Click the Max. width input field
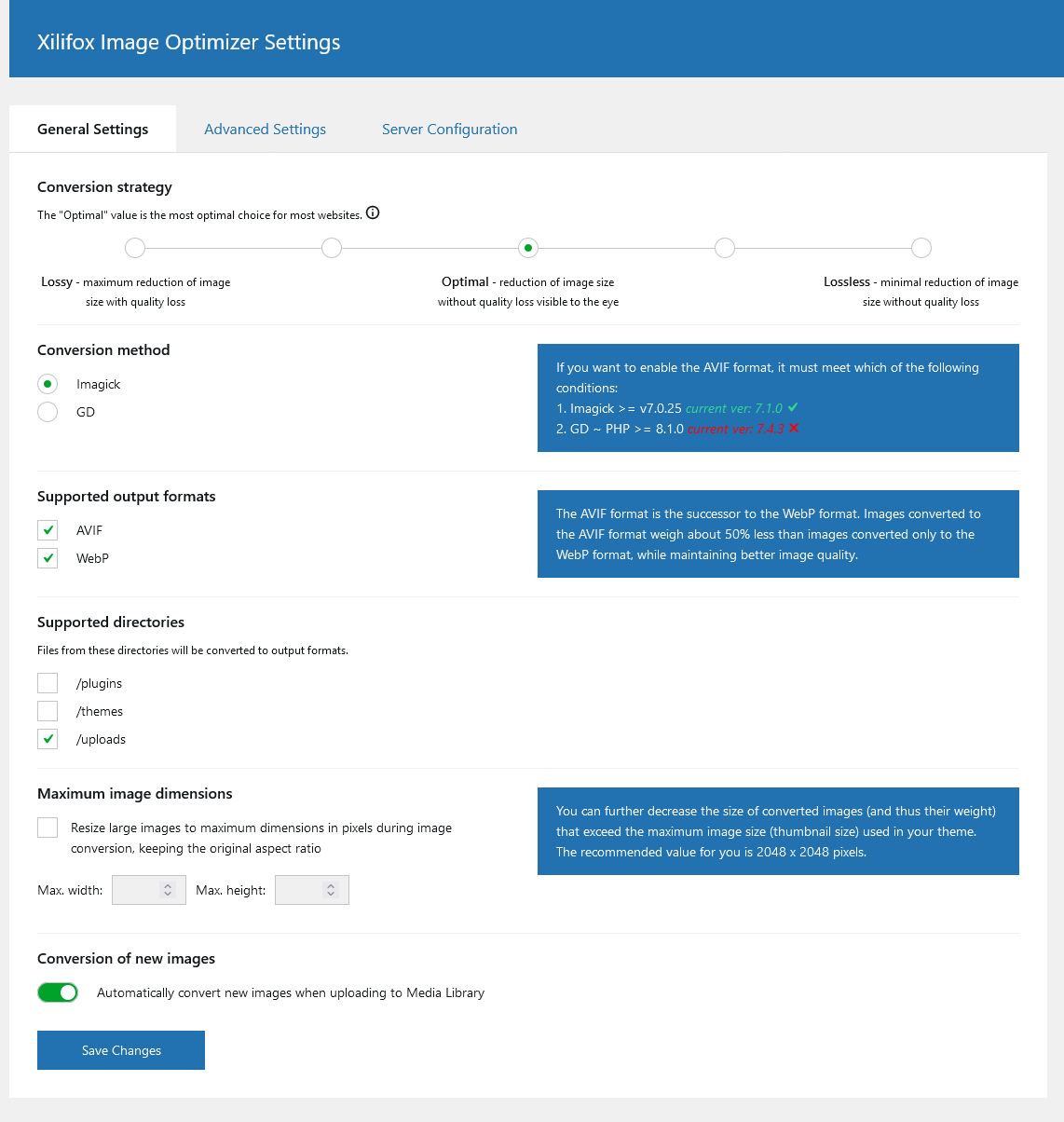Image resolution: width=1064 pixels, height=1122 pixels. click(x=149, y=890)
